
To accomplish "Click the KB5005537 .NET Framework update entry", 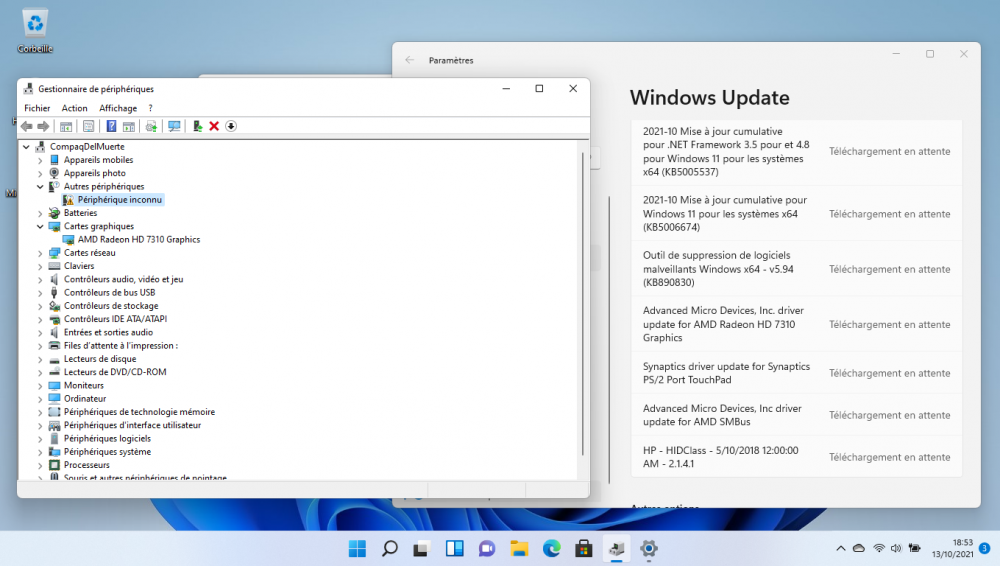I will [x=797, y=152].
